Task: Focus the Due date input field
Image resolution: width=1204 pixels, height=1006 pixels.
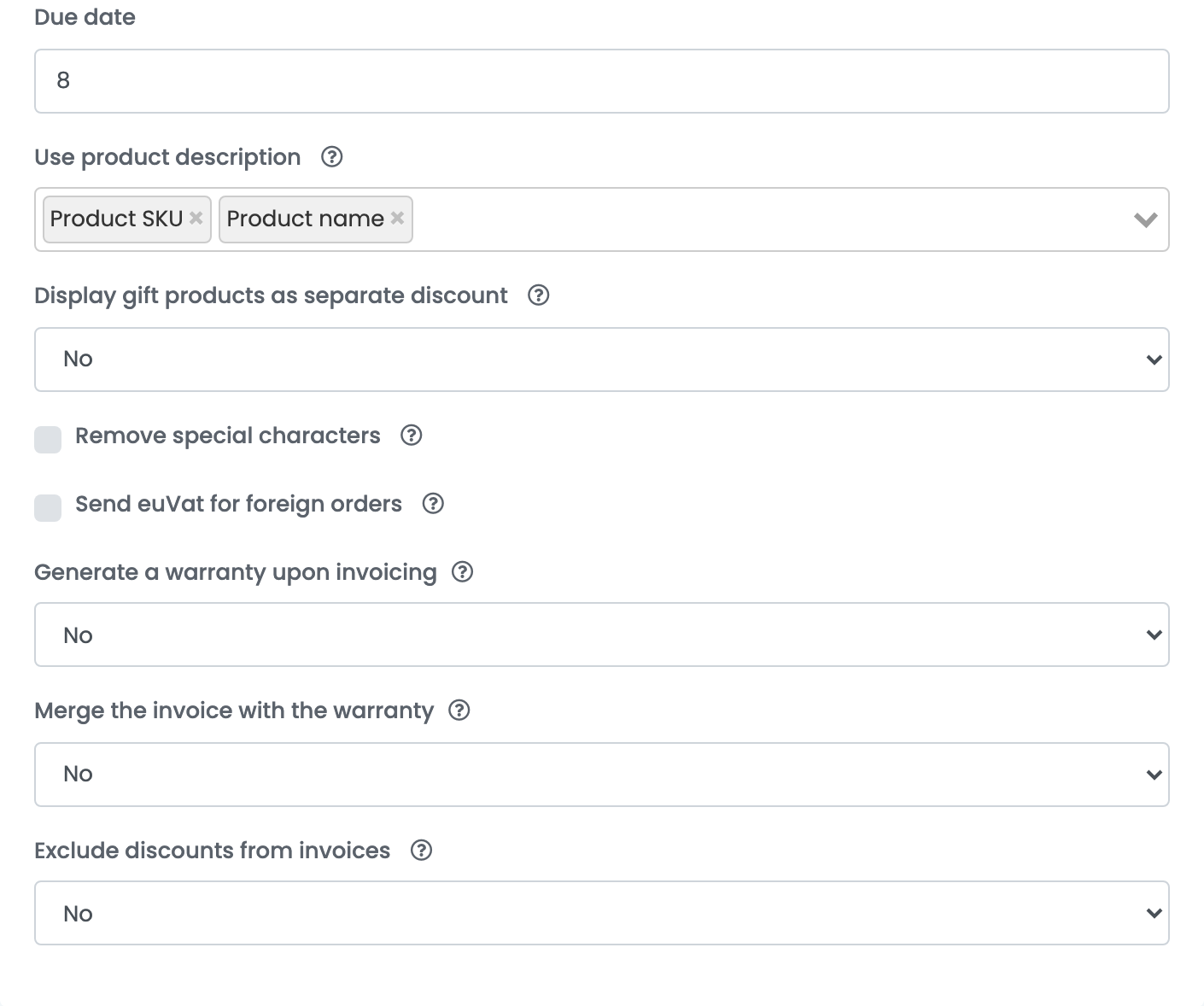Action: [x=602, y=81]
